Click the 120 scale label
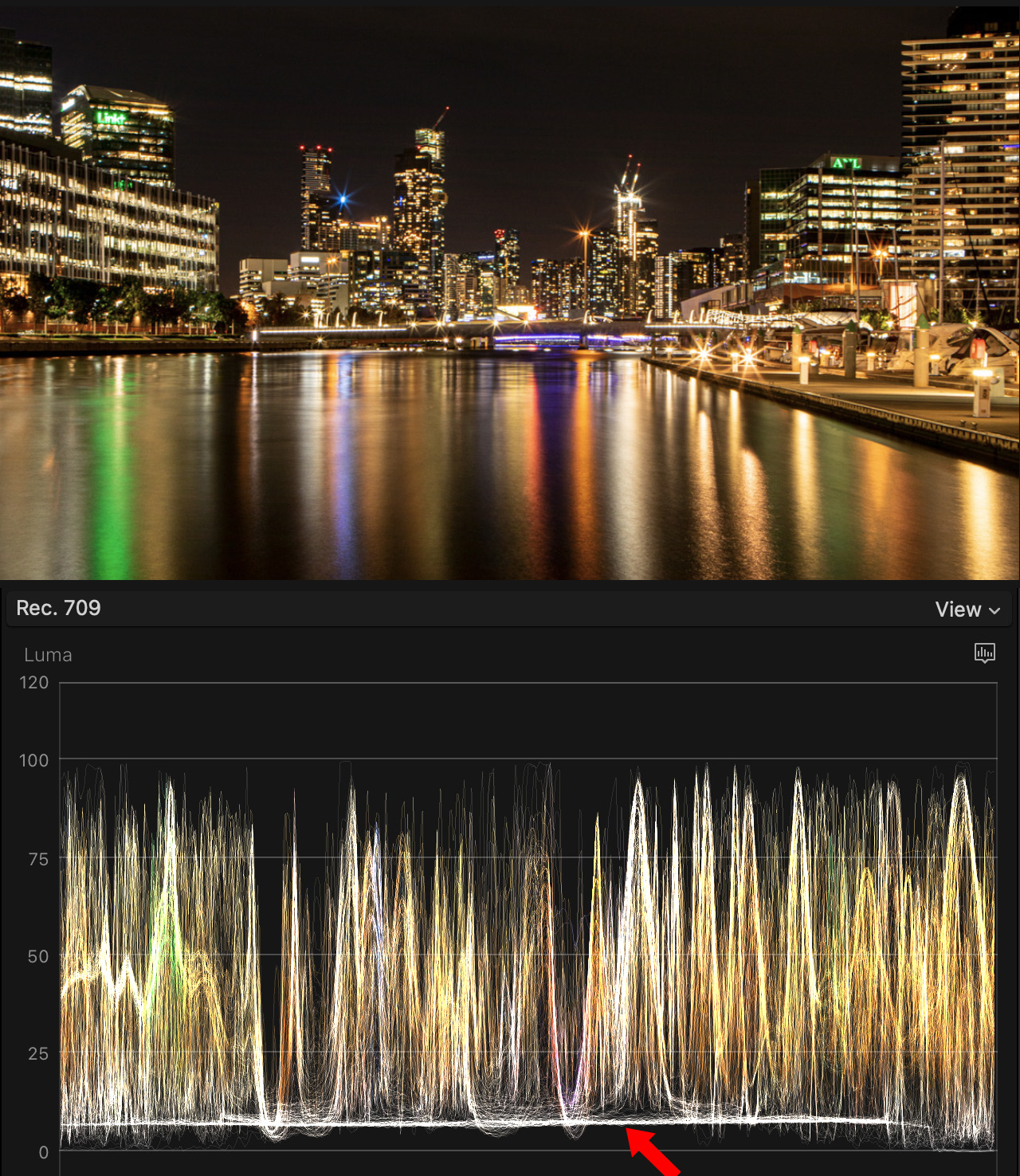This screenshot has height=1176, width=1020. click(x=33, y=683)
